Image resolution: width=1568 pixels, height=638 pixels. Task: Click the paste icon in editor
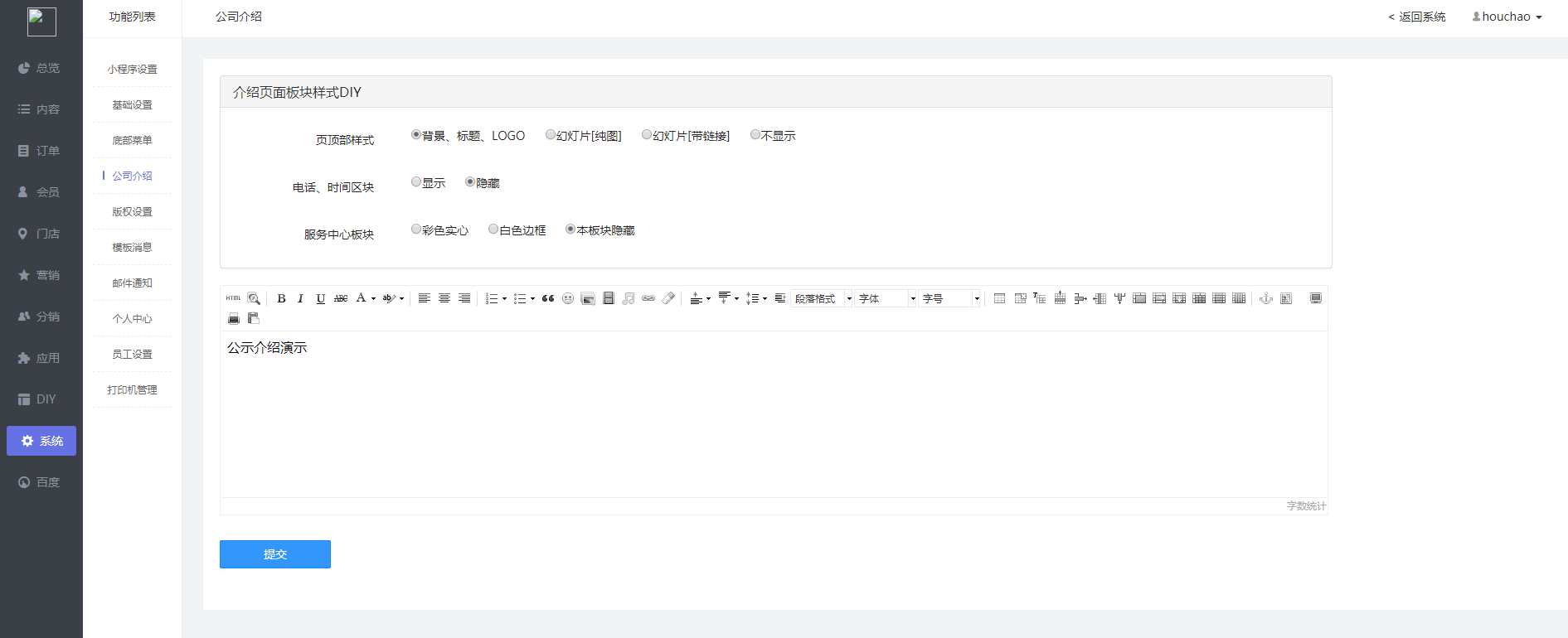(254, 318)
